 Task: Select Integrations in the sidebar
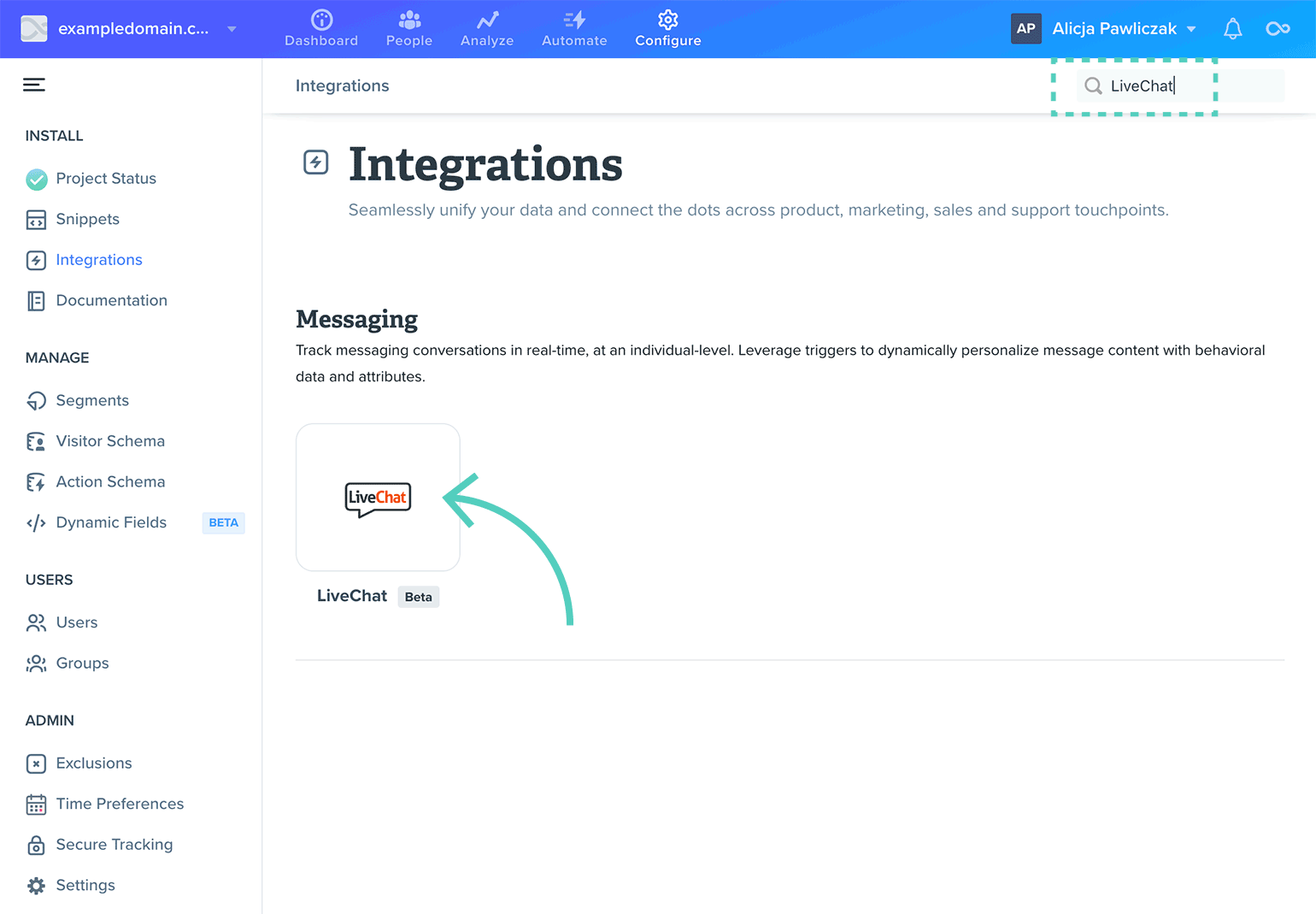99,260
